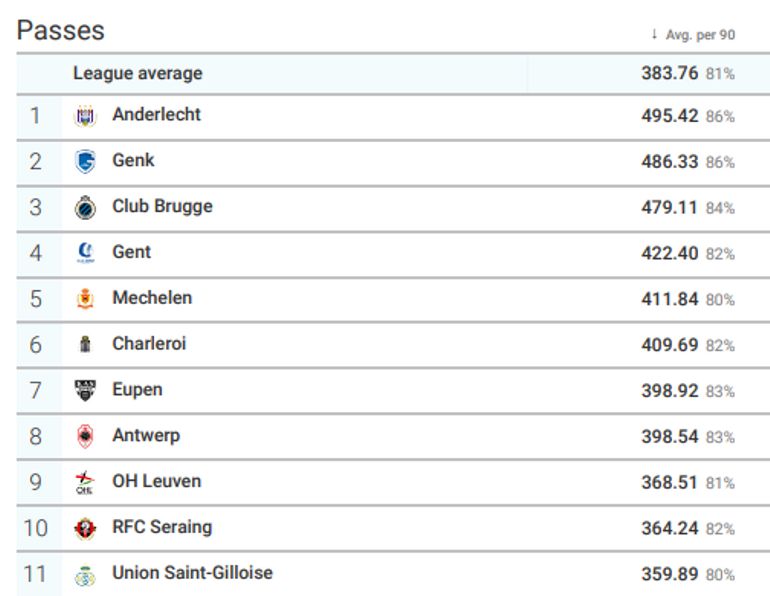
Task: Open the OH Leuven team link
Action: click(156, 481)
